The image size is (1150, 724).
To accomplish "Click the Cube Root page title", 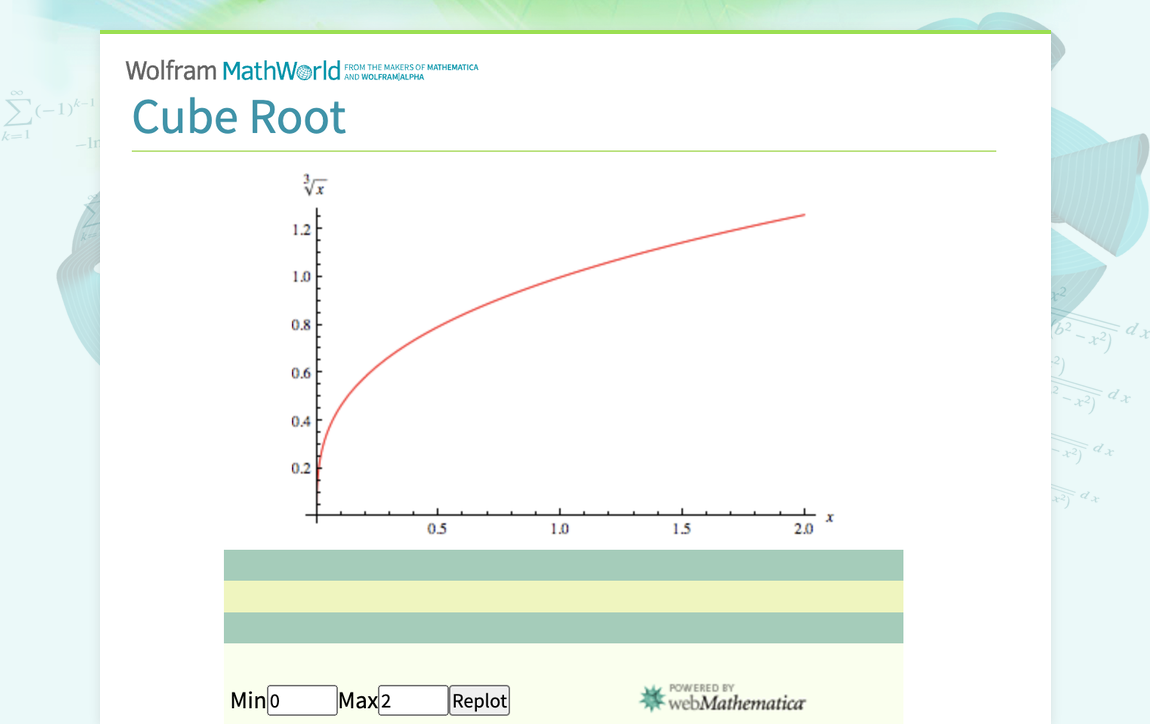I will click(239, 117).
